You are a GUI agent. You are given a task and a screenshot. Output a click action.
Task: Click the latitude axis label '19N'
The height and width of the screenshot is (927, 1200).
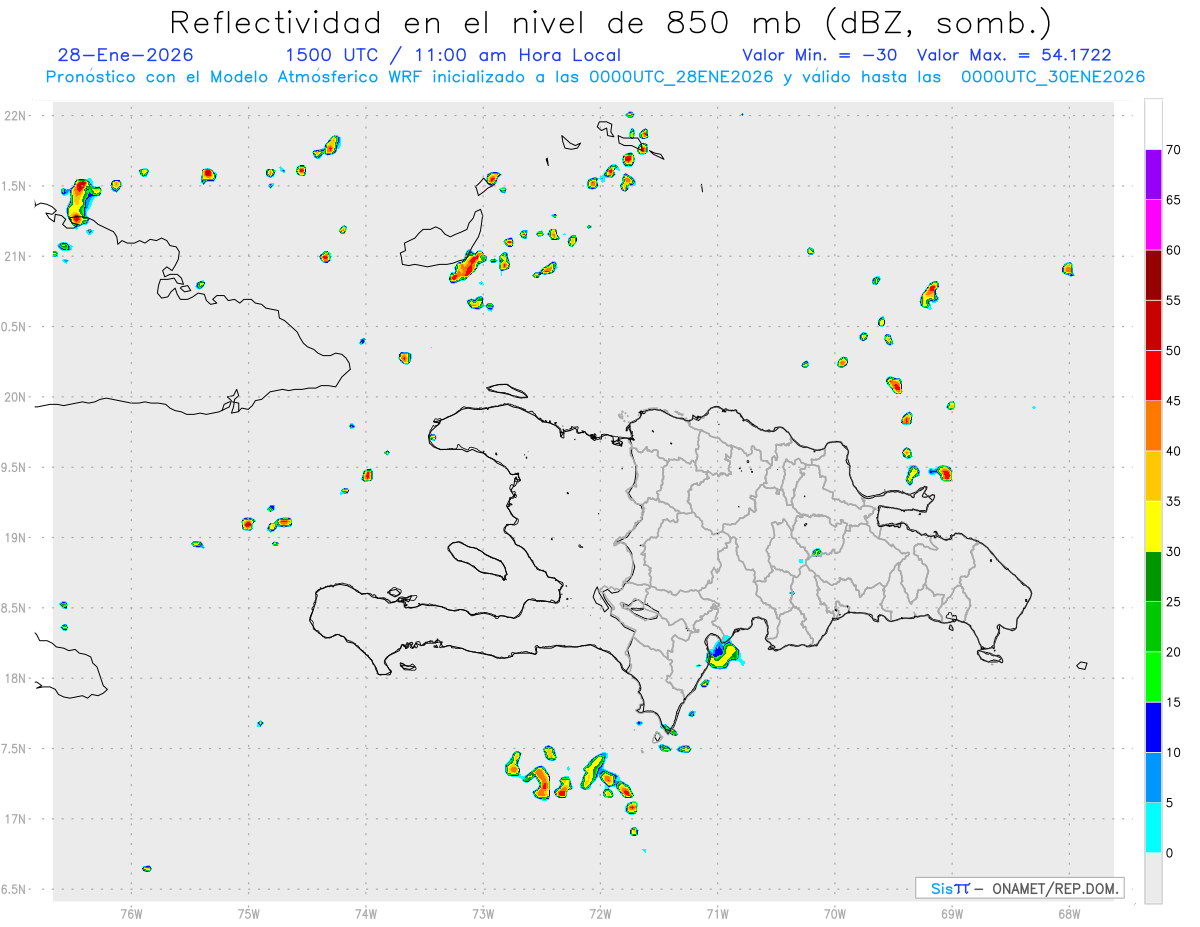[17, 538]
